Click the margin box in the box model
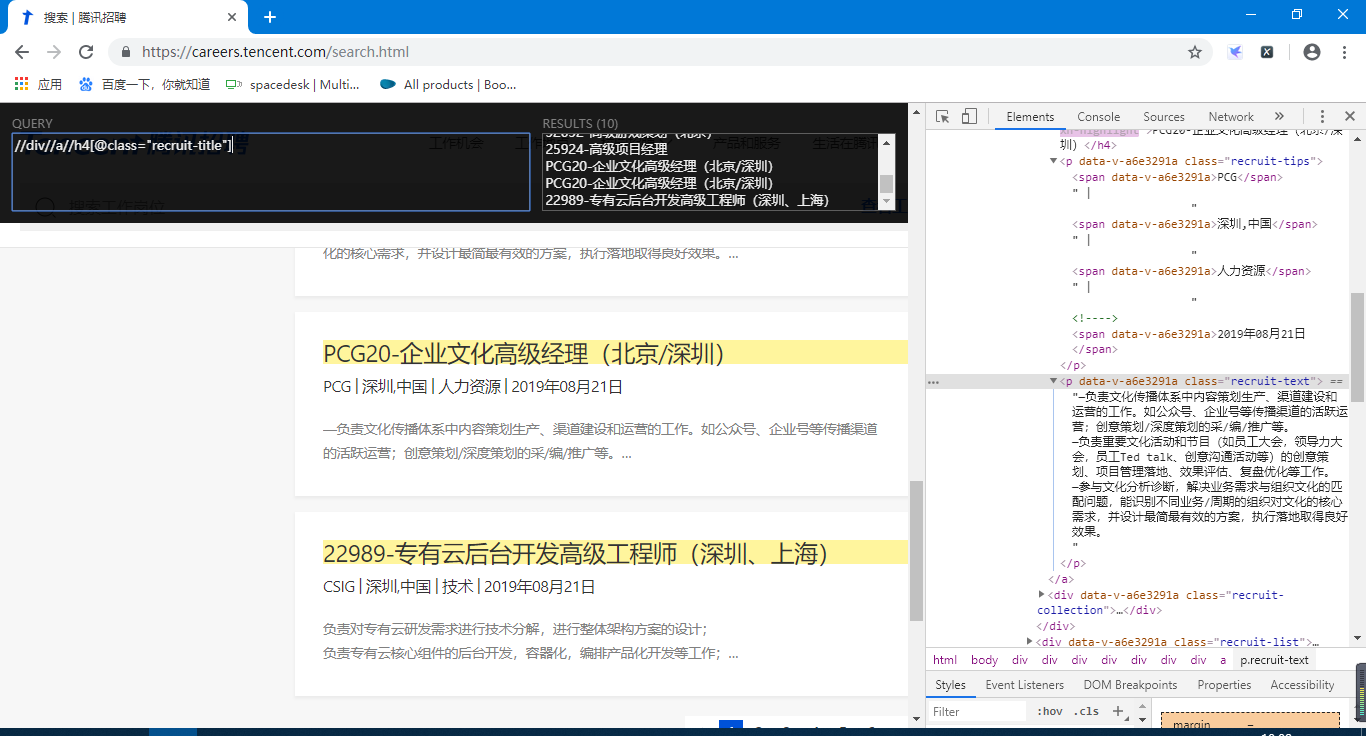The height and width of the screenshot is (736, 1366). click(1250, 723)
